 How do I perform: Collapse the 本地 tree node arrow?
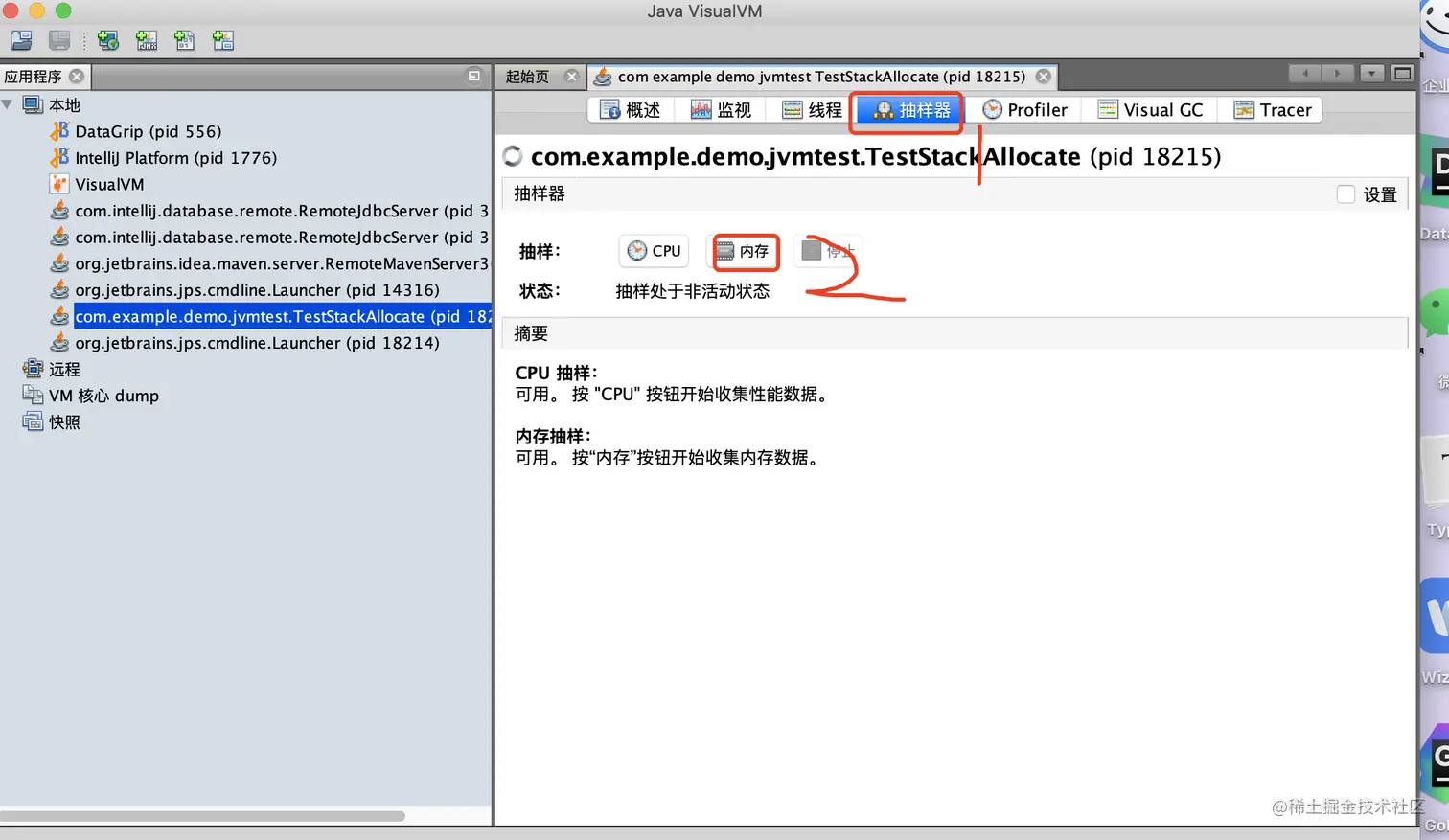pos(8,104)
